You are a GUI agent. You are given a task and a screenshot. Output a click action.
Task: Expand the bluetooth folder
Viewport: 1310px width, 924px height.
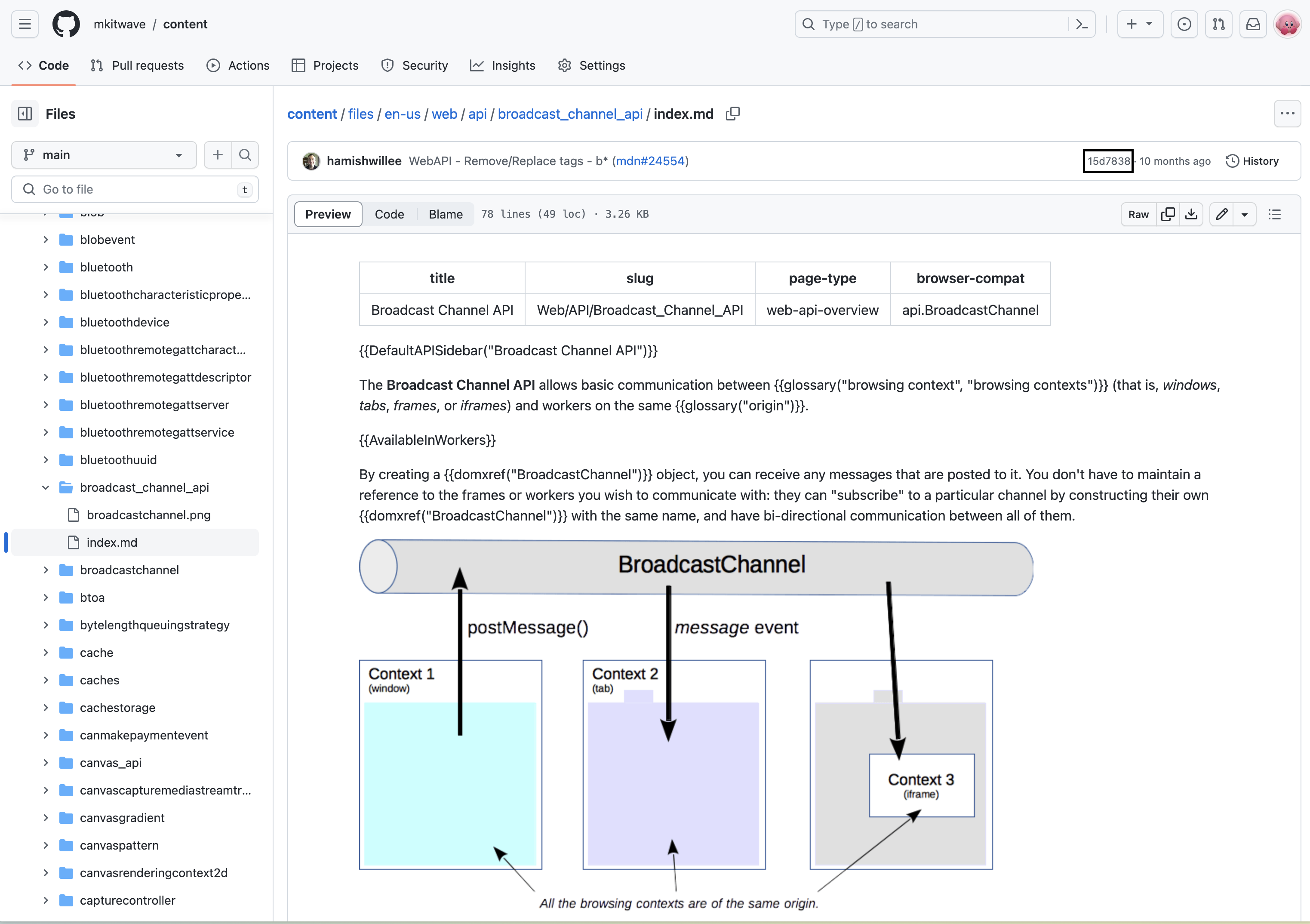click(46, 267)
